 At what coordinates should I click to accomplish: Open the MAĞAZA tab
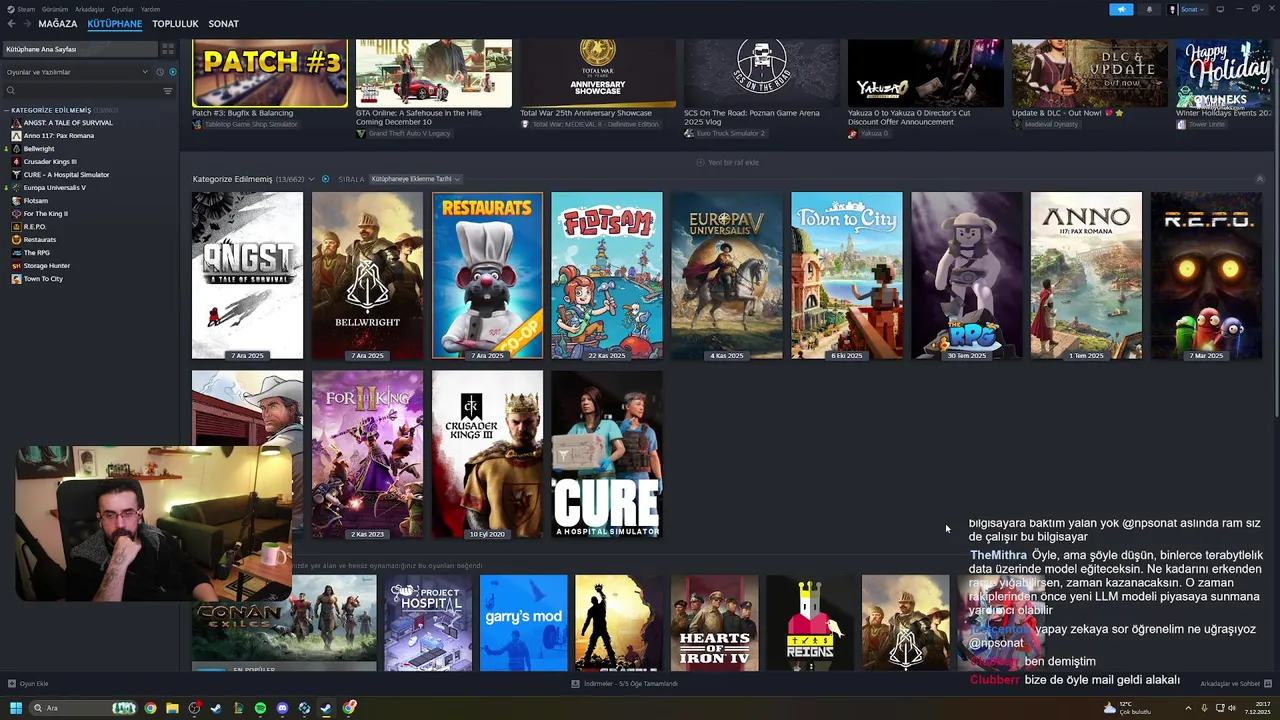point(57,24)
